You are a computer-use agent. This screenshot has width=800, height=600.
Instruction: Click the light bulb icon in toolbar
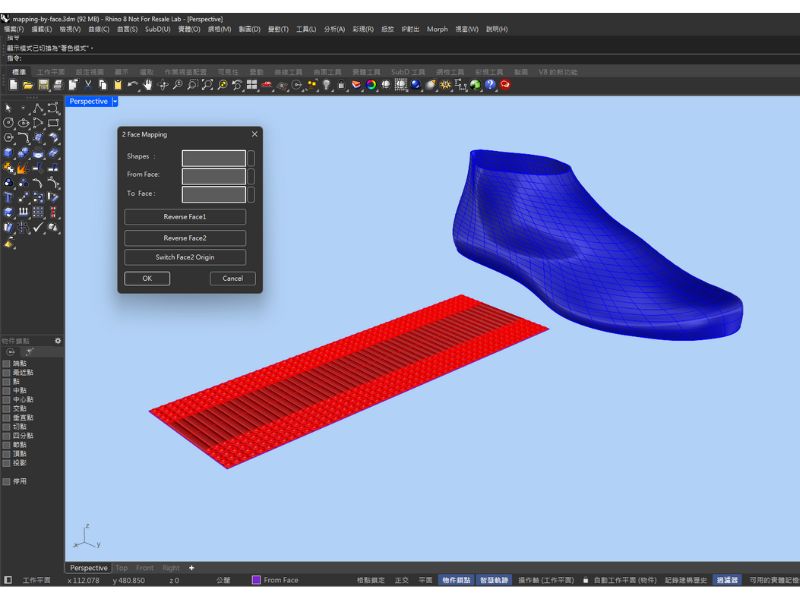point(326,85)
